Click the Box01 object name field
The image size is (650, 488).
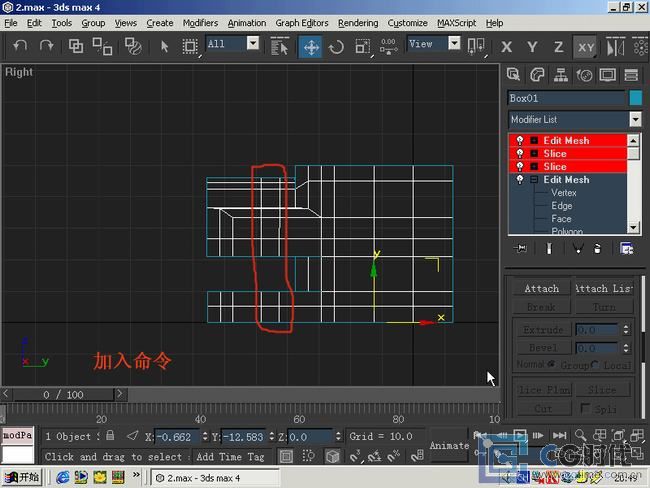pos(566,98)
